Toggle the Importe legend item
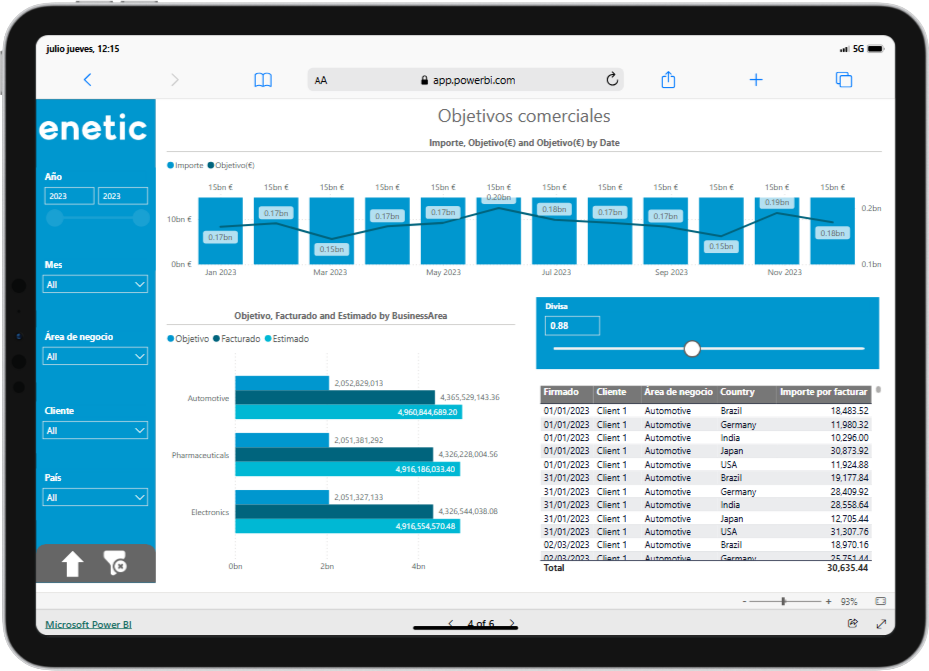 click(x=185, y=165)
